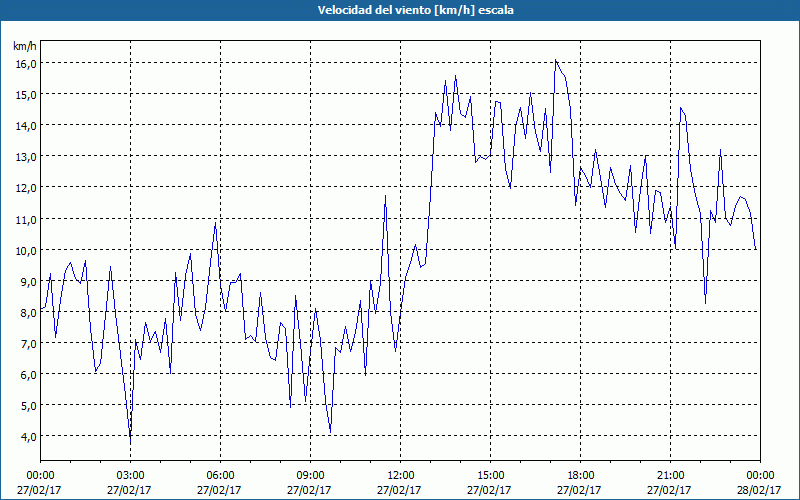
Task: Select the 13,0 y-axis value
Action: tap(26, 157)
